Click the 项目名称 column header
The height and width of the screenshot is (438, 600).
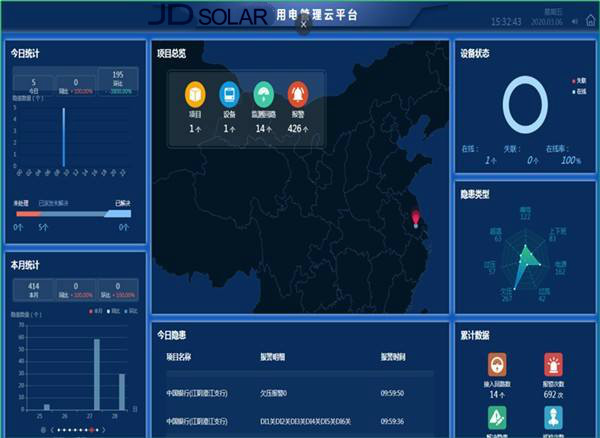coord(178,357)
